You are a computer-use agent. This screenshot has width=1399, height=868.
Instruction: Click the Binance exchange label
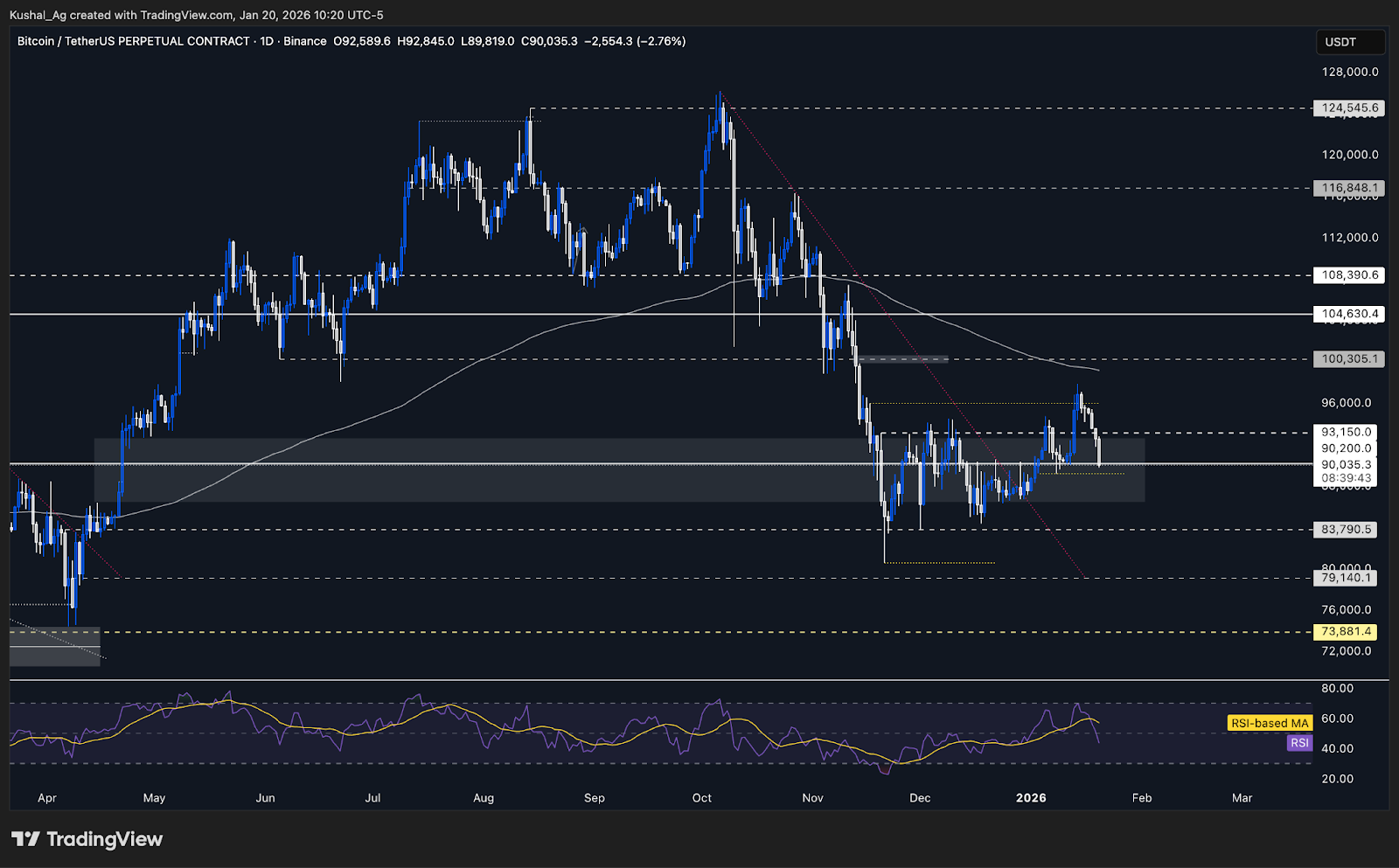pos(304,41)
